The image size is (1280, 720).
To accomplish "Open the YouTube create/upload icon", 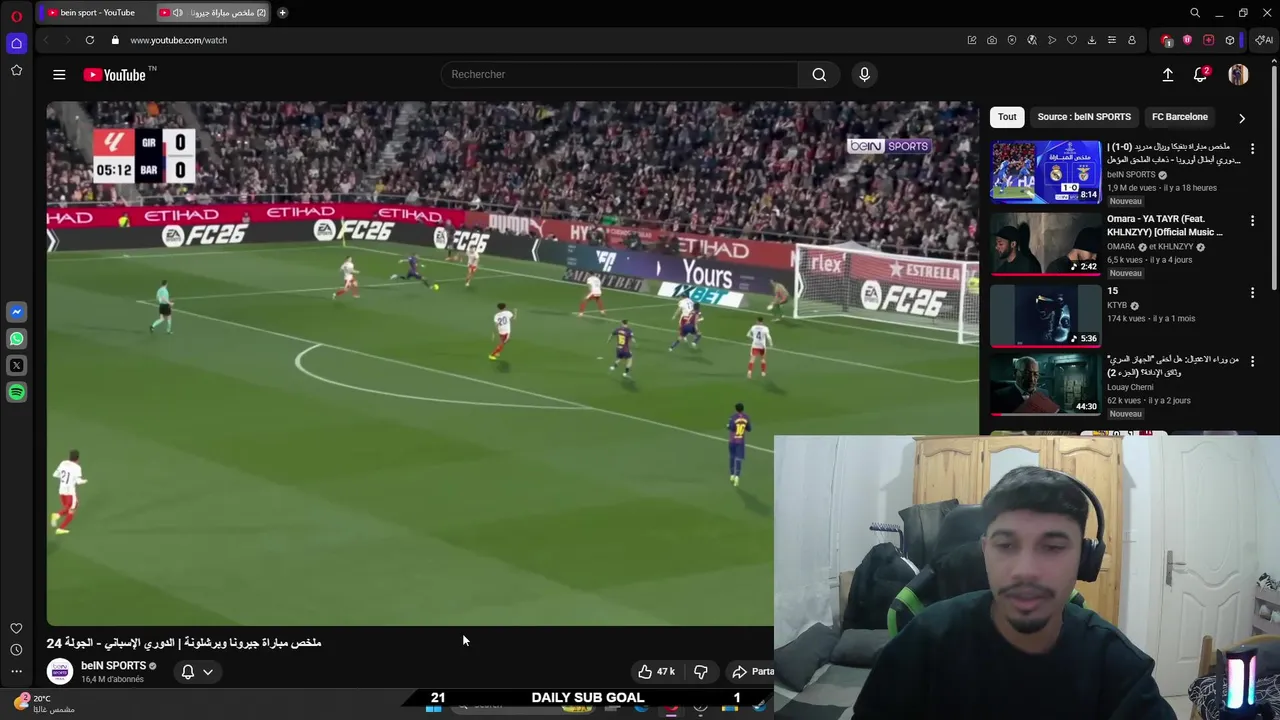I will tap(1167, 74).
